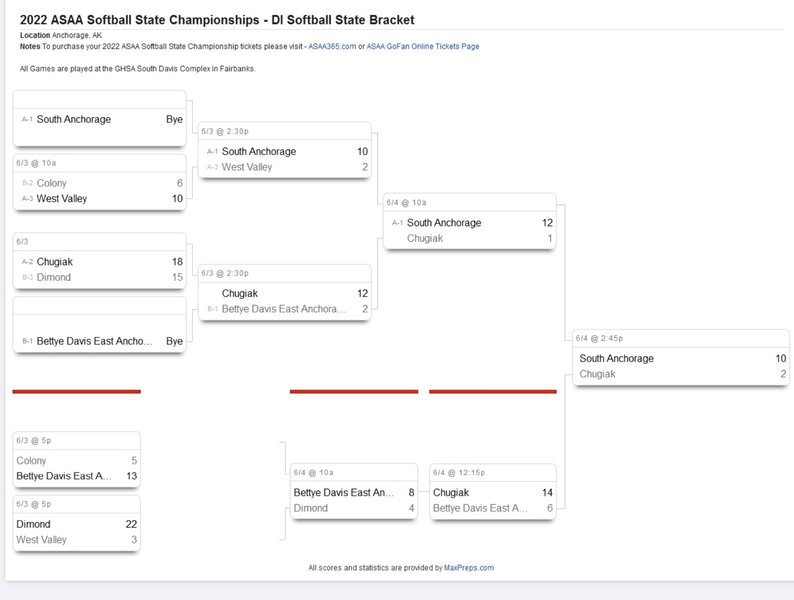
Task: Open ASAA GoFan Online Tickets Page link
Action: (422, 46)
